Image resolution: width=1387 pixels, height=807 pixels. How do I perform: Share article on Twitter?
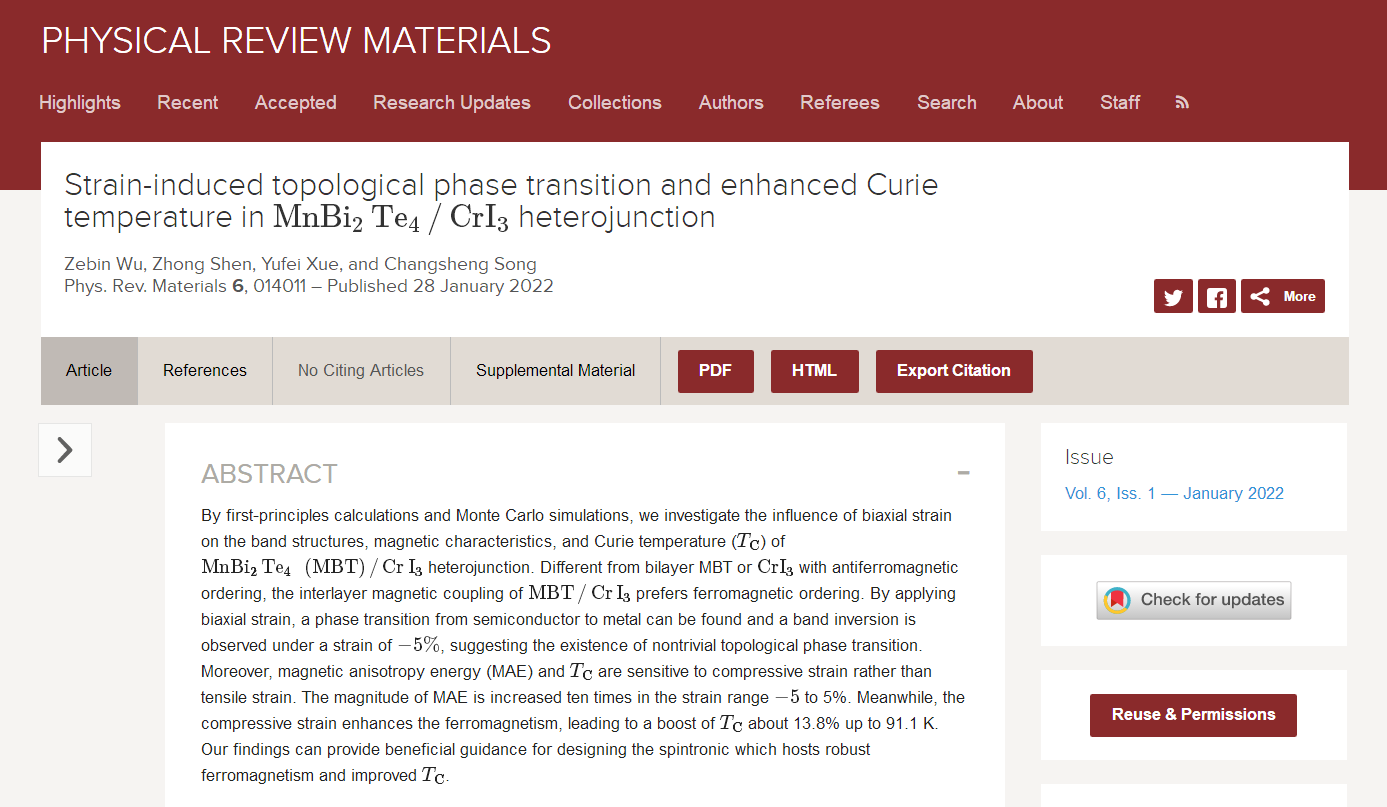click(1173, 296)
